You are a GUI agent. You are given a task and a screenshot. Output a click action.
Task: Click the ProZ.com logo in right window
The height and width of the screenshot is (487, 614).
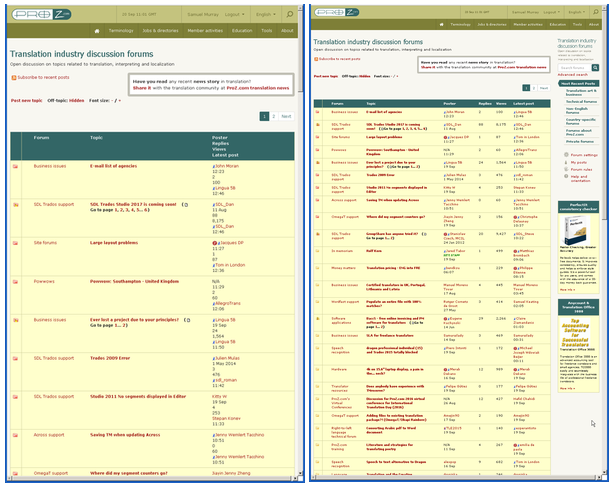(x=337, y=12)
